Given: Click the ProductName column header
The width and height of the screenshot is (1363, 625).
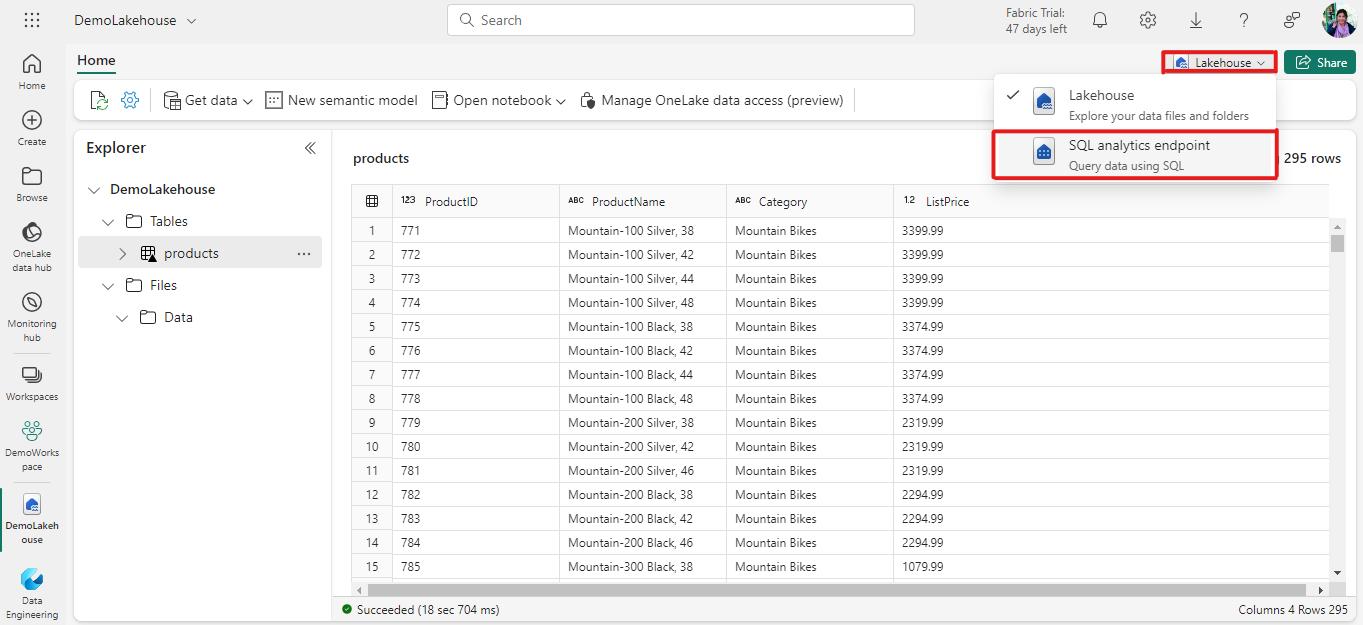Looking at the screenshot, I should click(x=643, y=201).
